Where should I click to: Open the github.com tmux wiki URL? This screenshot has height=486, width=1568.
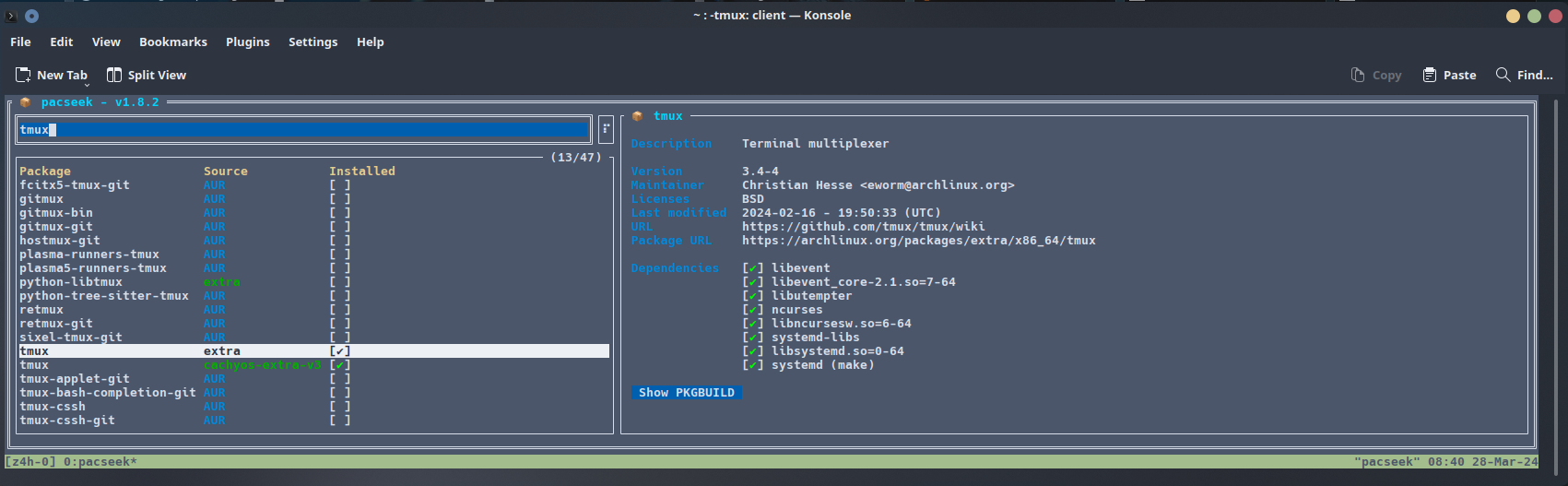(864, 227)
